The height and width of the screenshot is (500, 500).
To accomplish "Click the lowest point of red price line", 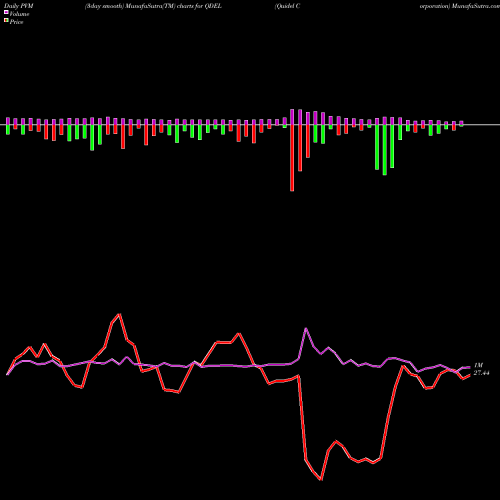I will pyautogui.click(x=321, y=480).
